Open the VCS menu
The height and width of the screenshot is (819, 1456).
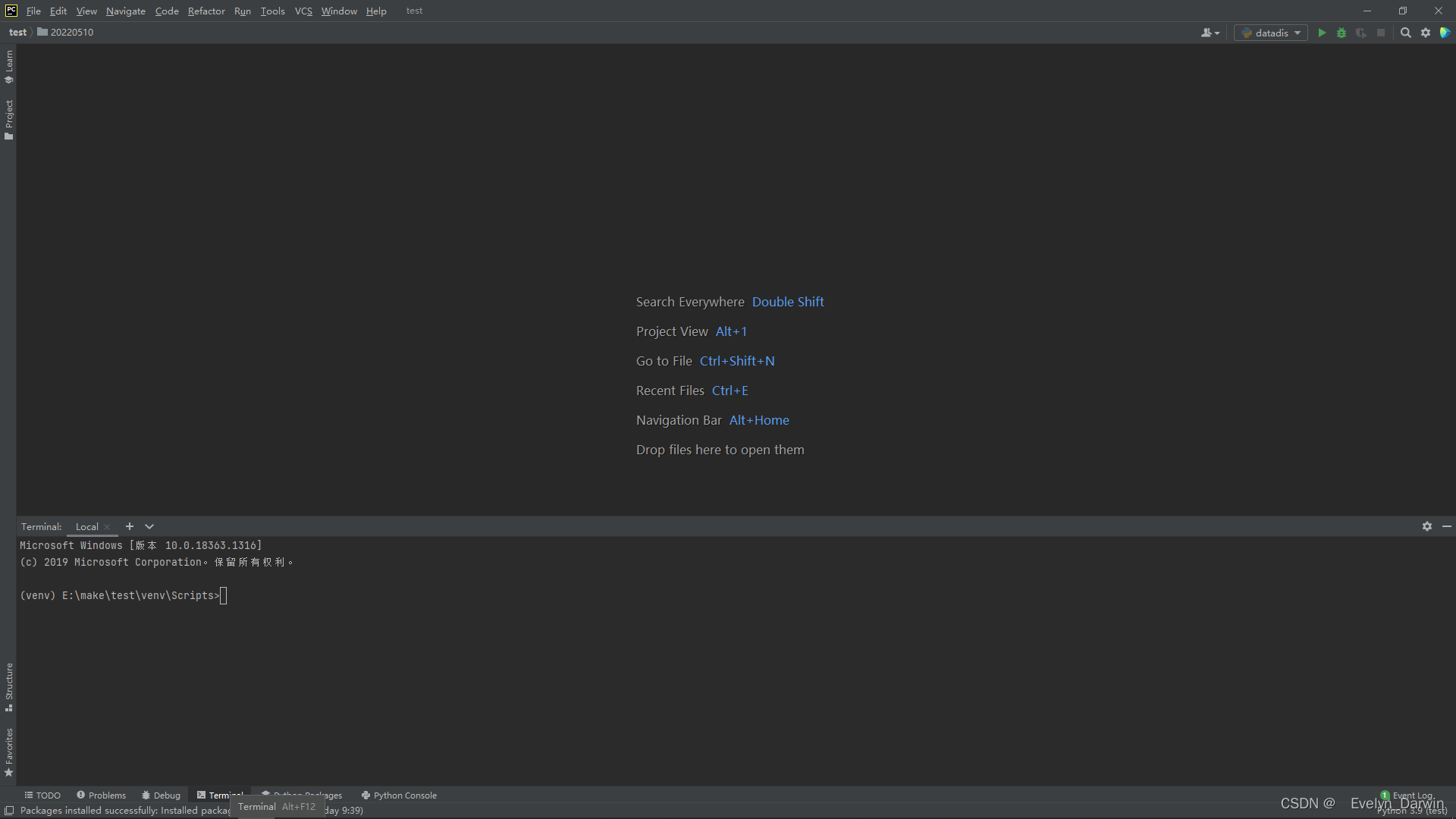point(303,11)
